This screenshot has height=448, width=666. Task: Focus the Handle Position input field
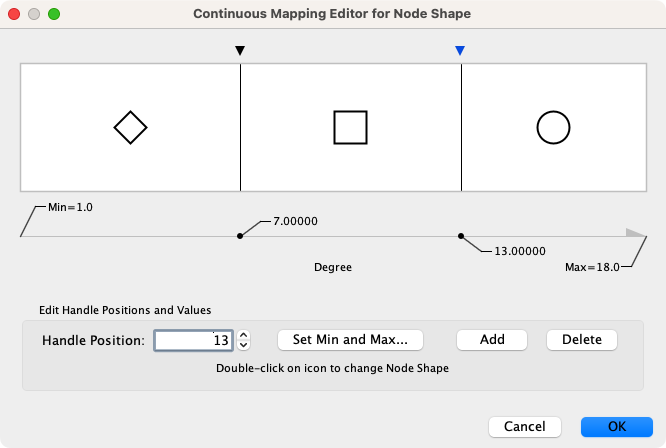pyautogui.click(x=193, y=340)
